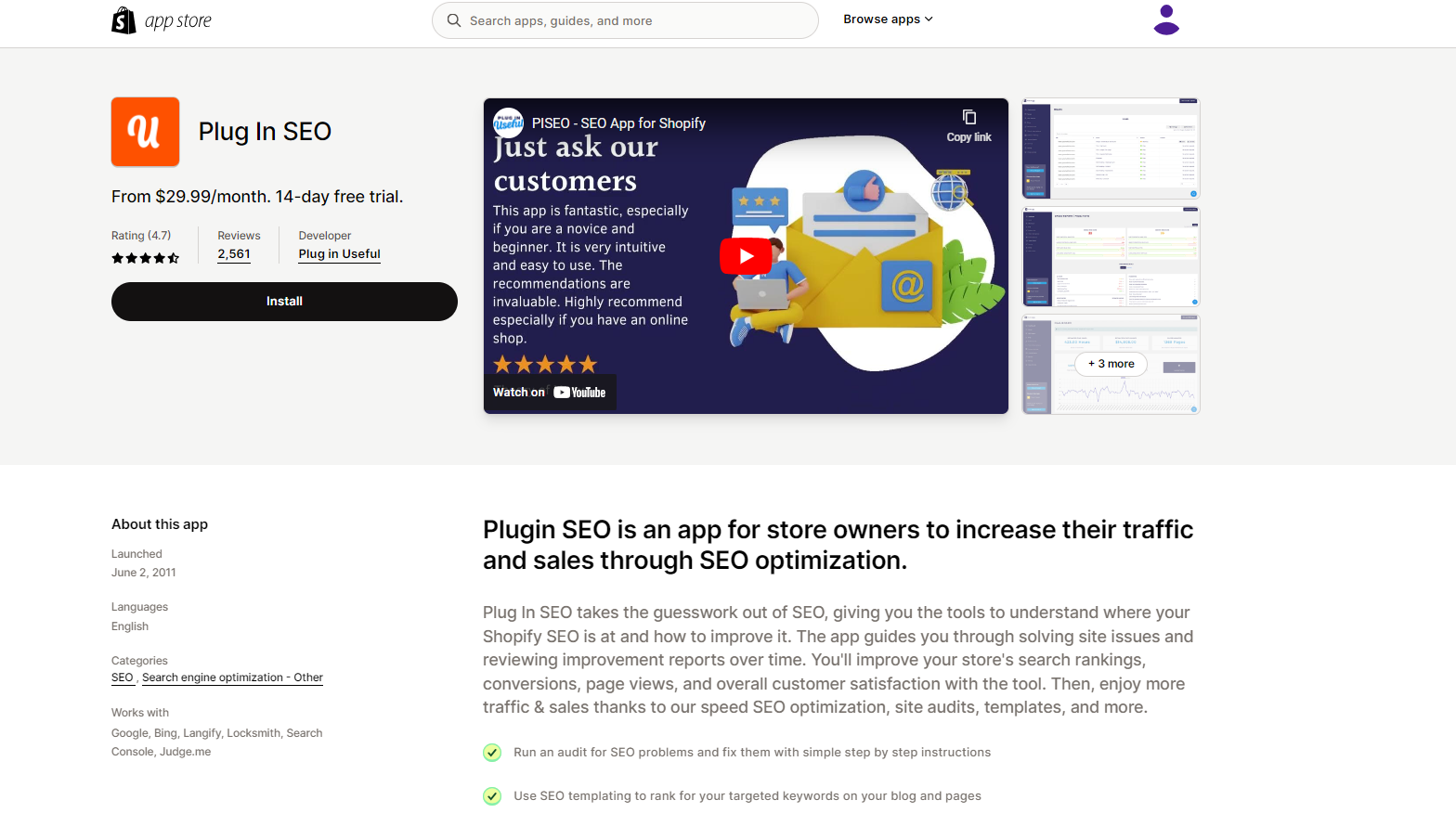Click the search magnifier icon
Viewport: 1456px width, 813px height.
(x=454, y=20)
